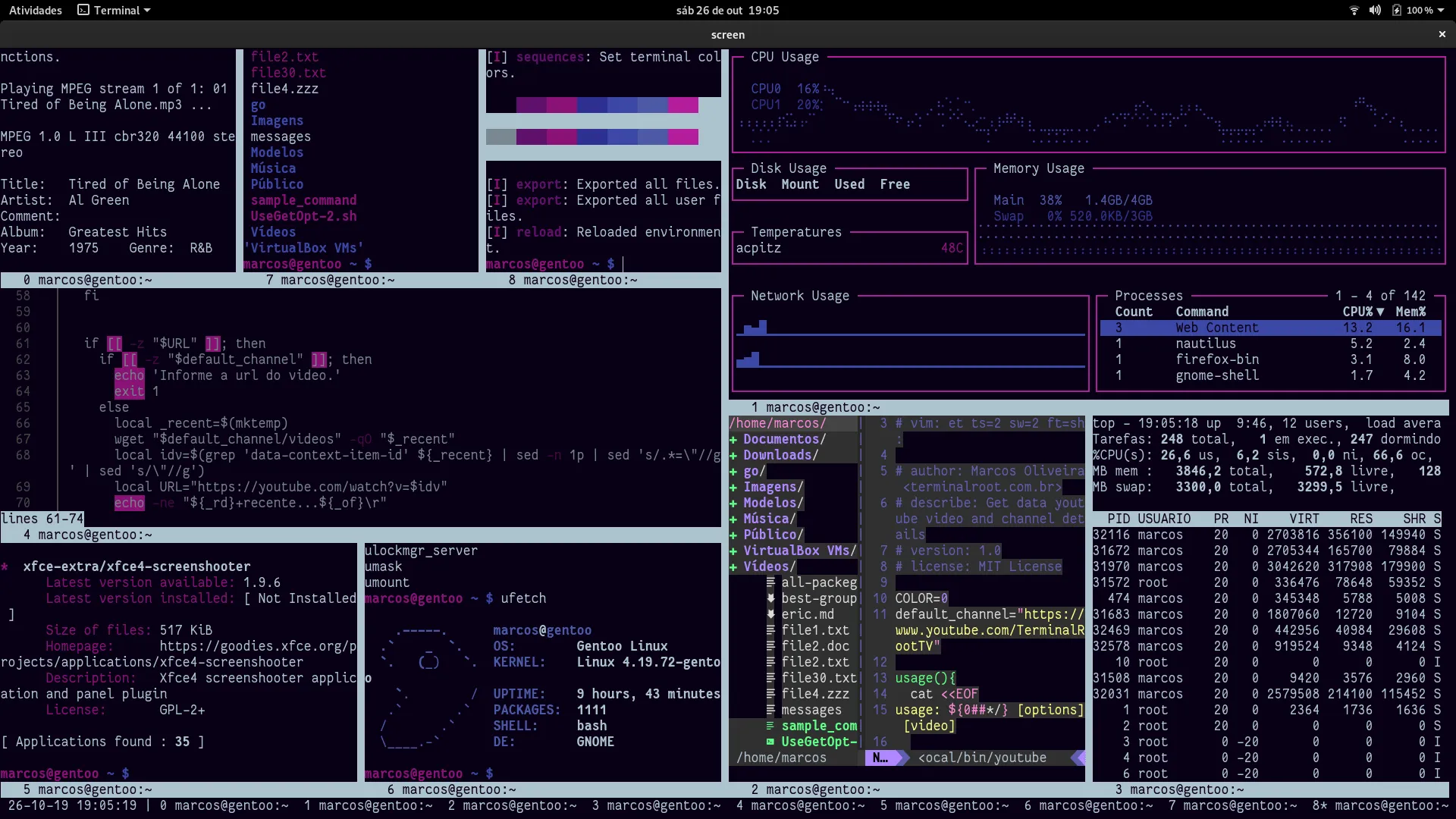Click the markdown icon next to eric.md
The height and width of the screenshot is (819, 1456).
click(770, 614)
